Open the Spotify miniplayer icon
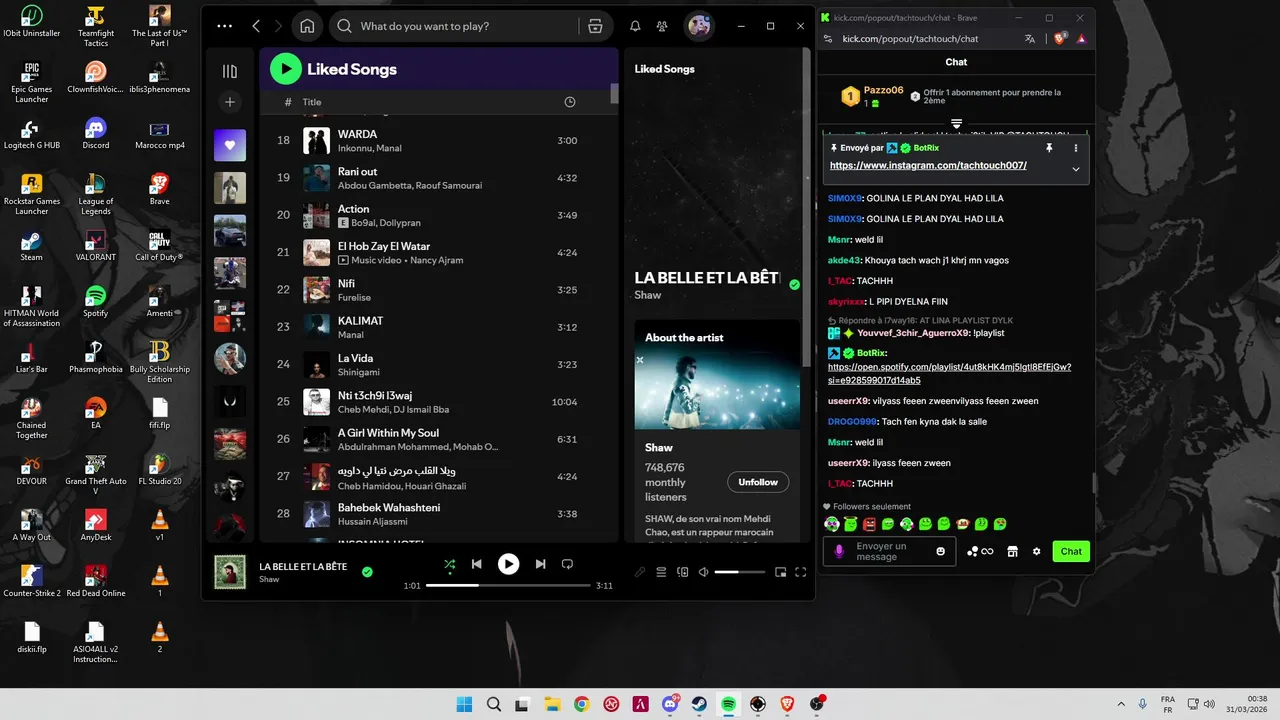Image resolution: width=1280 pixels, height=720 pixels. click(780, 572)
